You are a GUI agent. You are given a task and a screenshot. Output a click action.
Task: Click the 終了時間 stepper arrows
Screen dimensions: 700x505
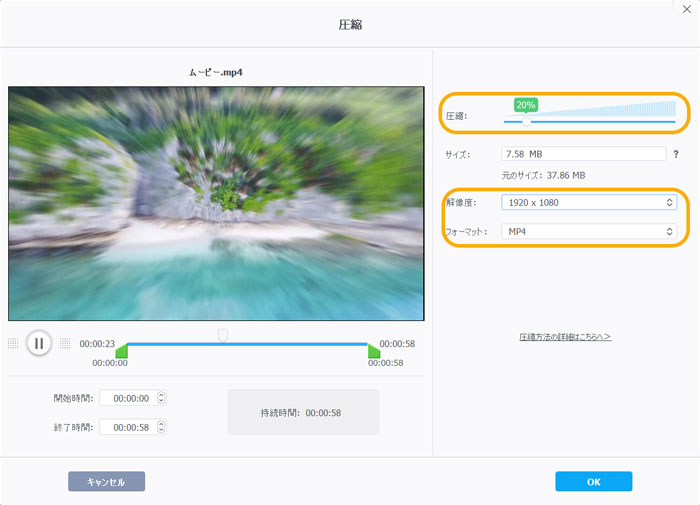pos(162,427)
